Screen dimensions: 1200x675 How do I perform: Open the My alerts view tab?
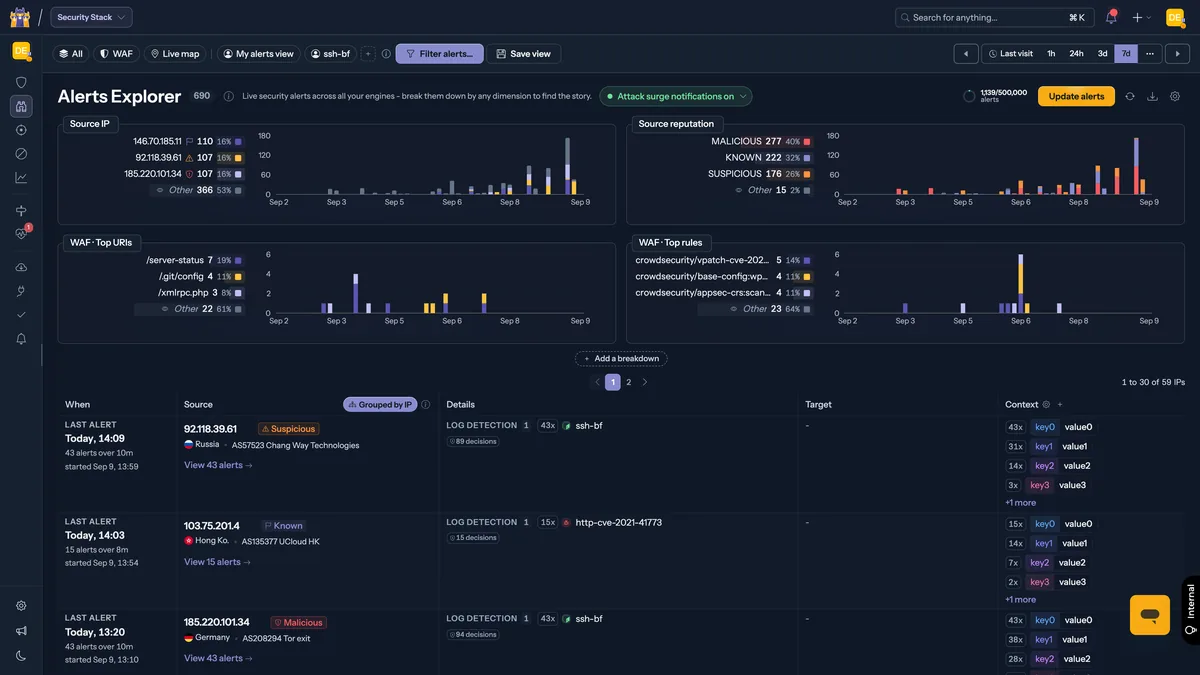(258, 54)
